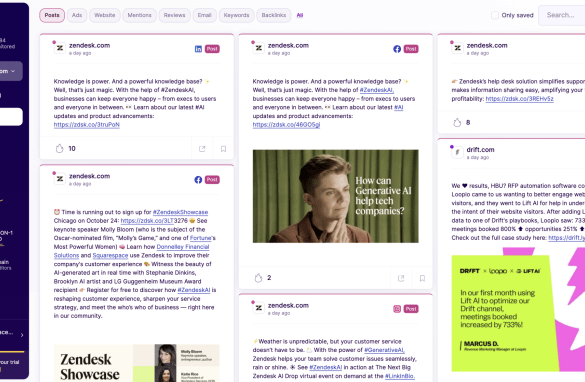The width and height of the screenshot is (585, 382).
Task: Switch to the Backlinks tab
Action: pos(273,15)
